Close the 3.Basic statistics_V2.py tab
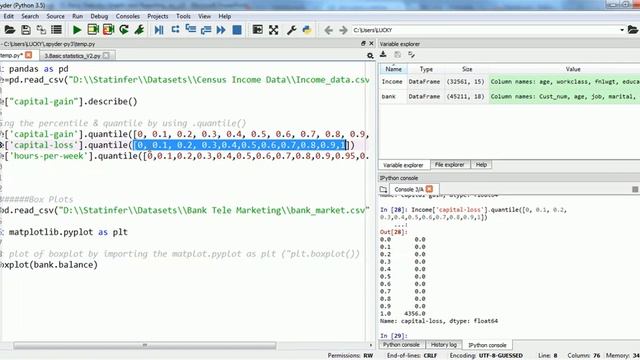Screen dimensions: 640x360 pyautogui.click(x=106, y=55)
